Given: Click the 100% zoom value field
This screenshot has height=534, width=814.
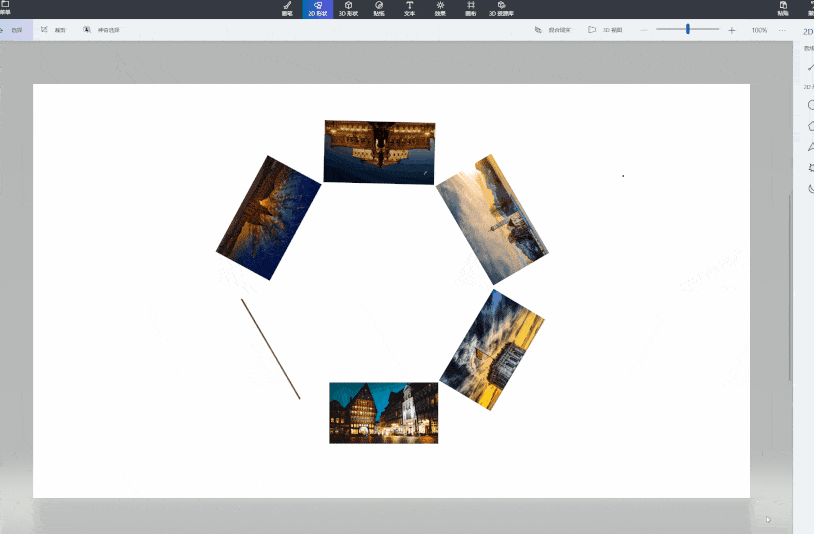Looking at the screenshot, I should tap(759, 30).
